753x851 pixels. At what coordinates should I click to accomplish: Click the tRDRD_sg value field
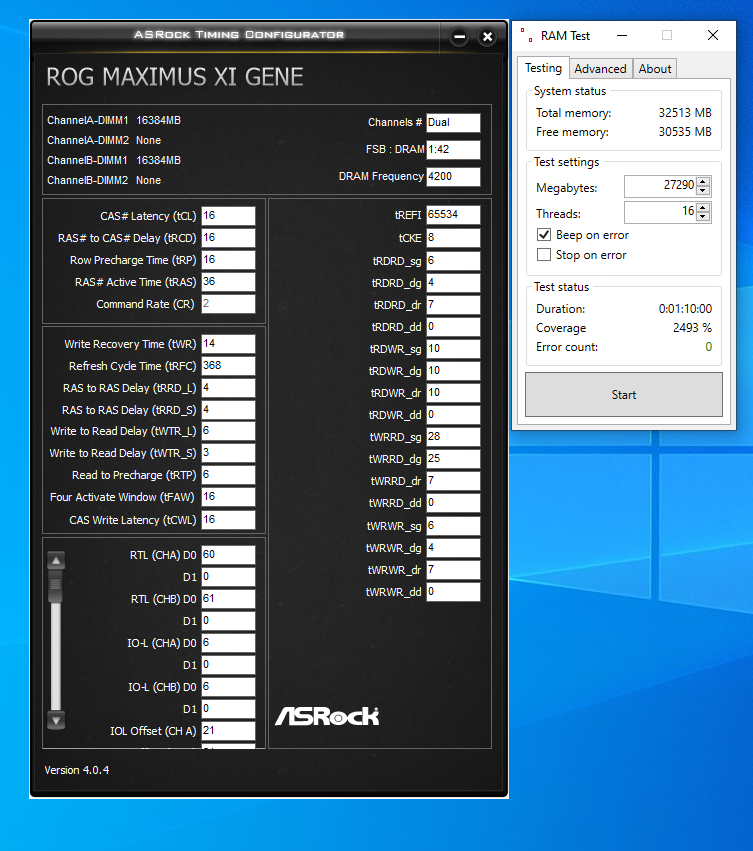[453, 261]
